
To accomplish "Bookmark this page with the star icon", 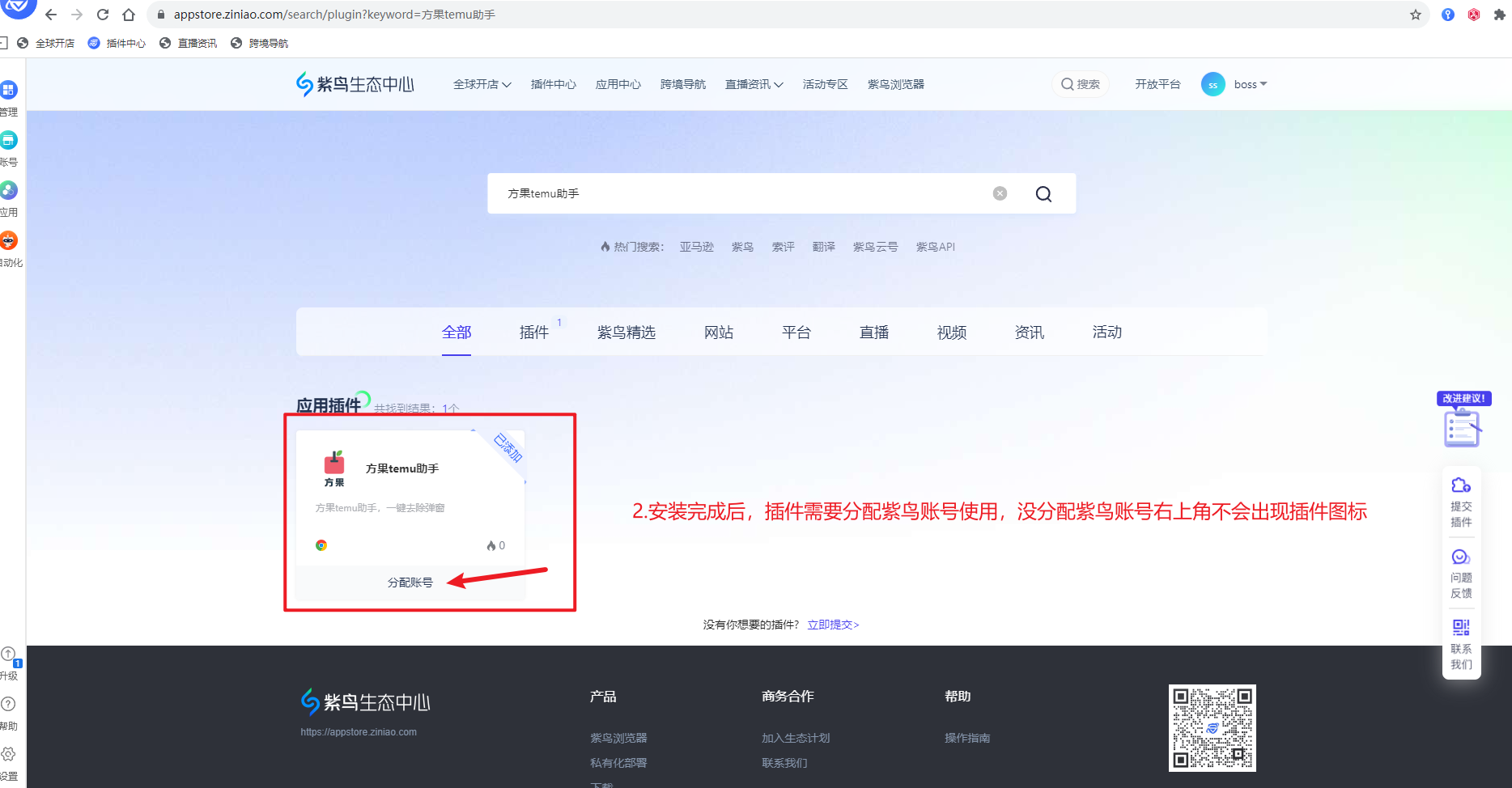I will (x=1416, y=15).
